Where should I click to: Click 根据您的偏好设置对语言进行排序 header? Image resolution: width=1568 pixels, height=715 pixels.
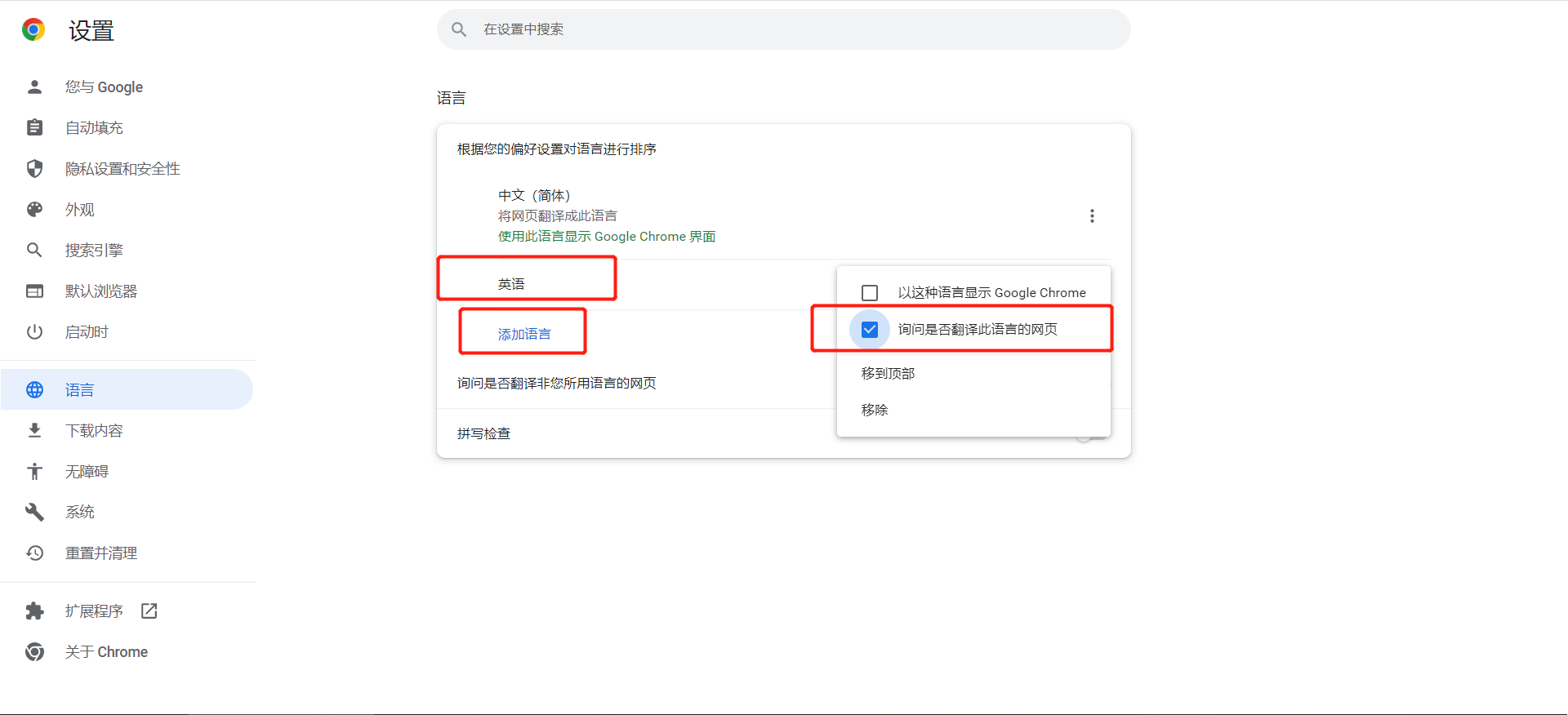point(556,149)
